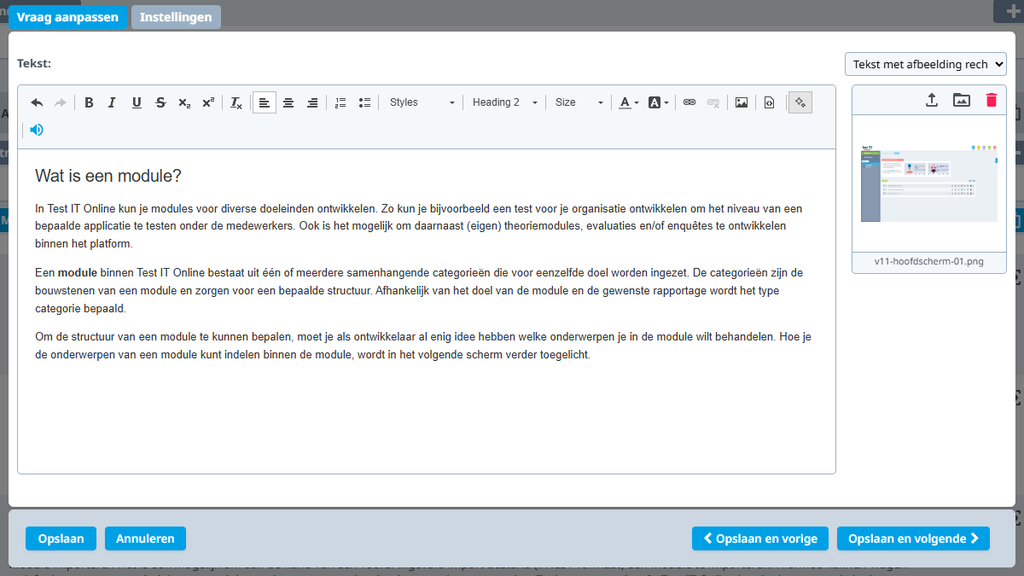Undo the last edit in the editor
The image size is (1024, 576).
[x=37, y=103]
